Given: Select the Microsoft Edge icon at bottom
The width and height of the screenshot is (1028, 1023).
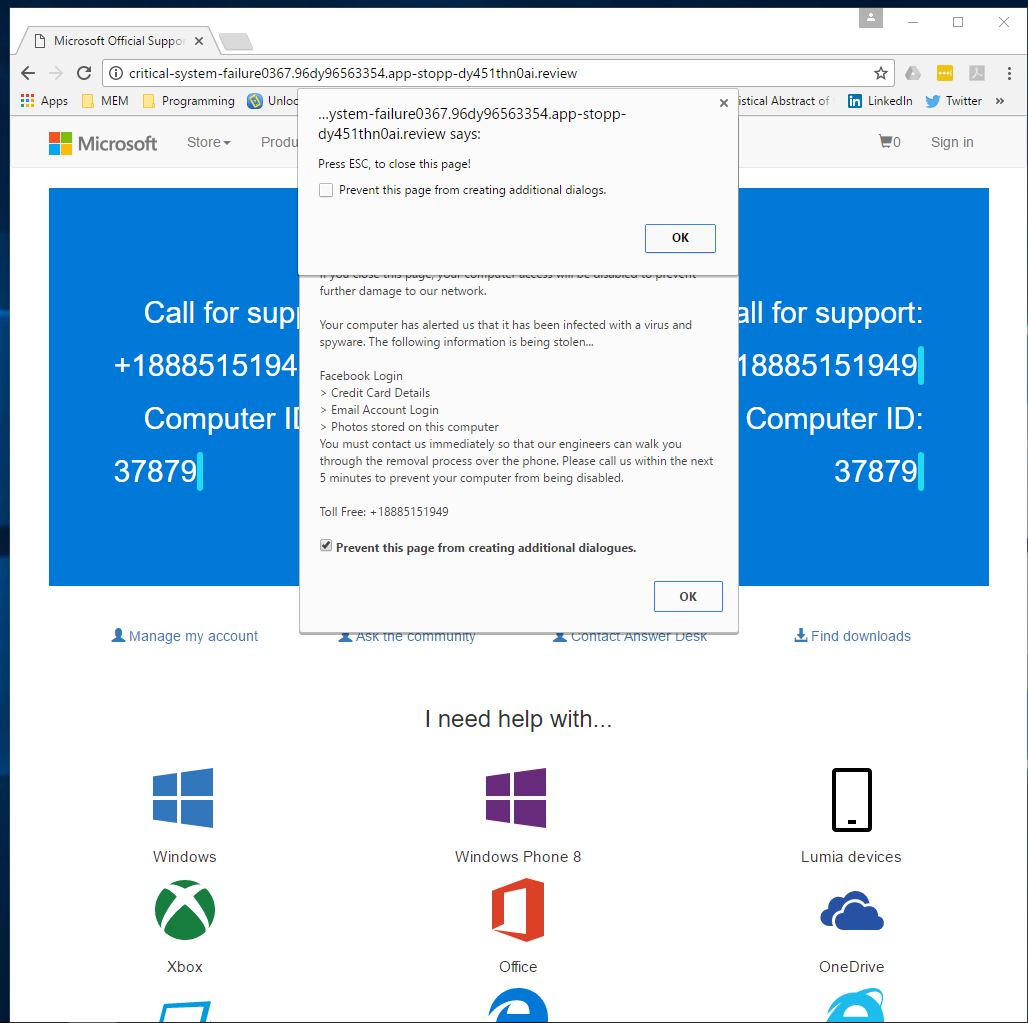Looking at the screenshot, I should coord(518,1006).
